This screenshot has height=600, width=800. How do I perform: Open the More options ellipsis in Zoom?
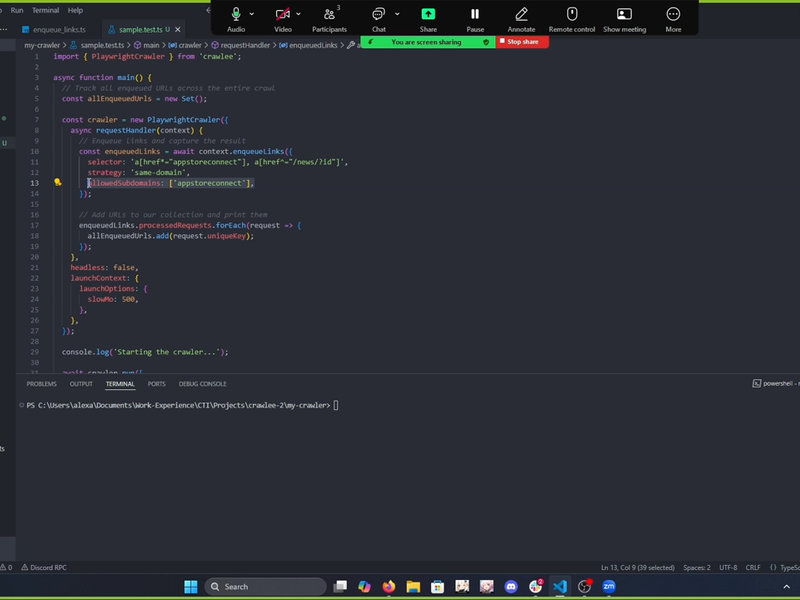point(673,15)
